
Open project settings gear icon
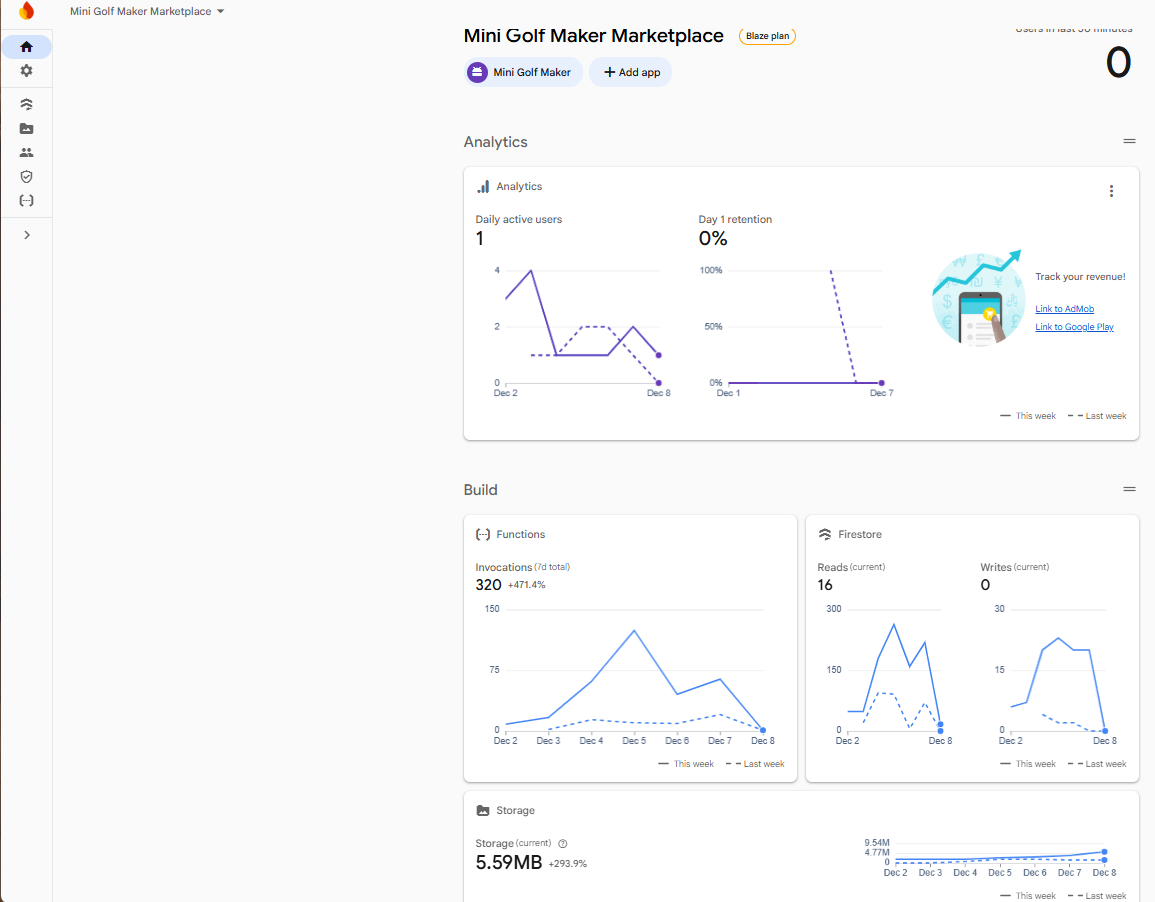click(27, 71)
